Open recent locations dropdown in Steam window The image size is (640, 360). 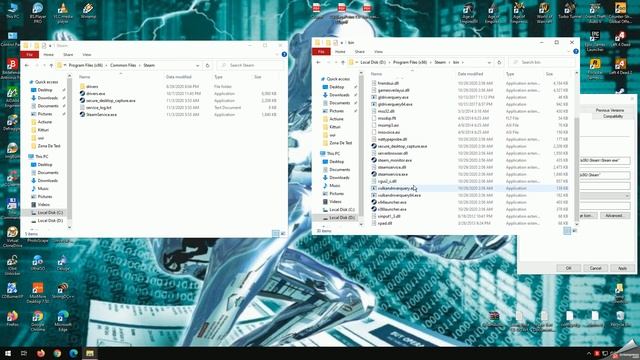click(44, 65)
